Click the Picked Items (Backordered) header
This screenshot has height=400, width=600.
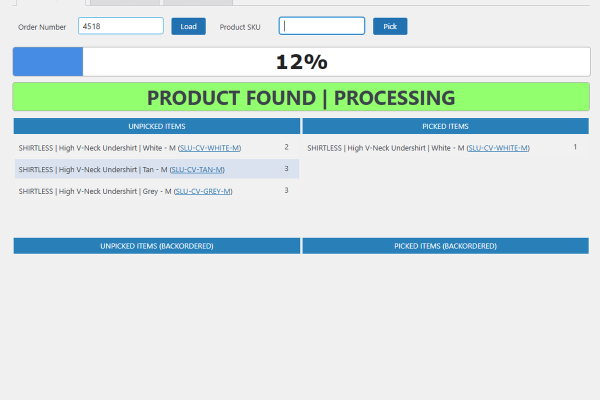[445, 245]
